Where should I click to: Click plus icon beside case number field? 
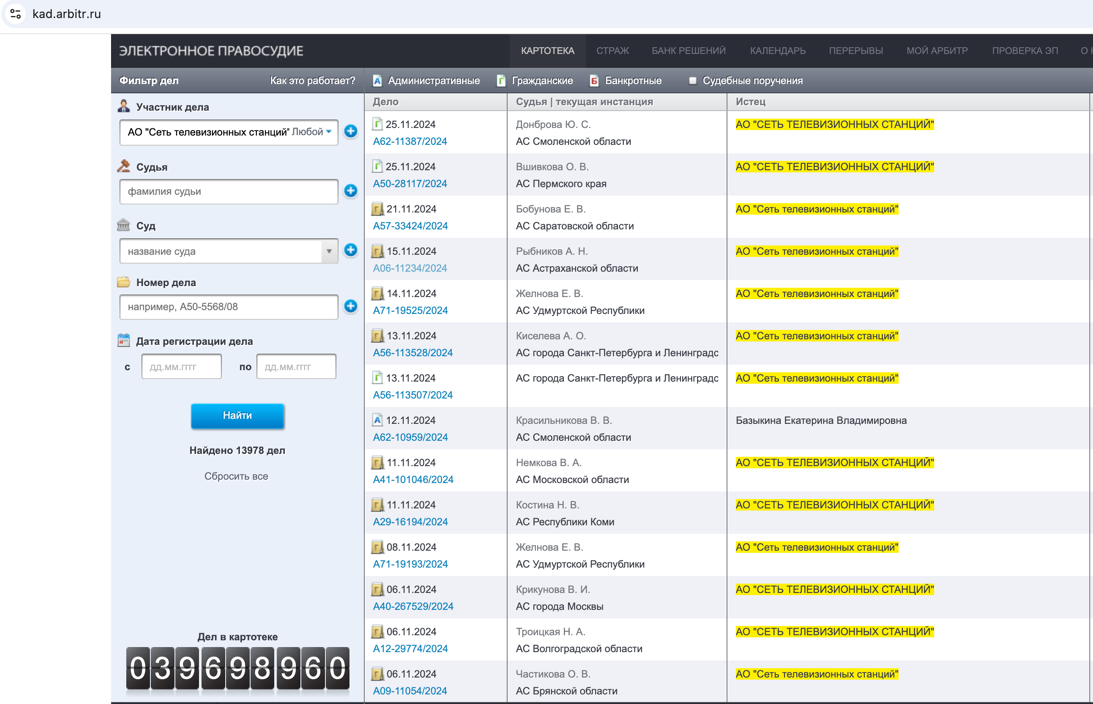pos(351,306)
